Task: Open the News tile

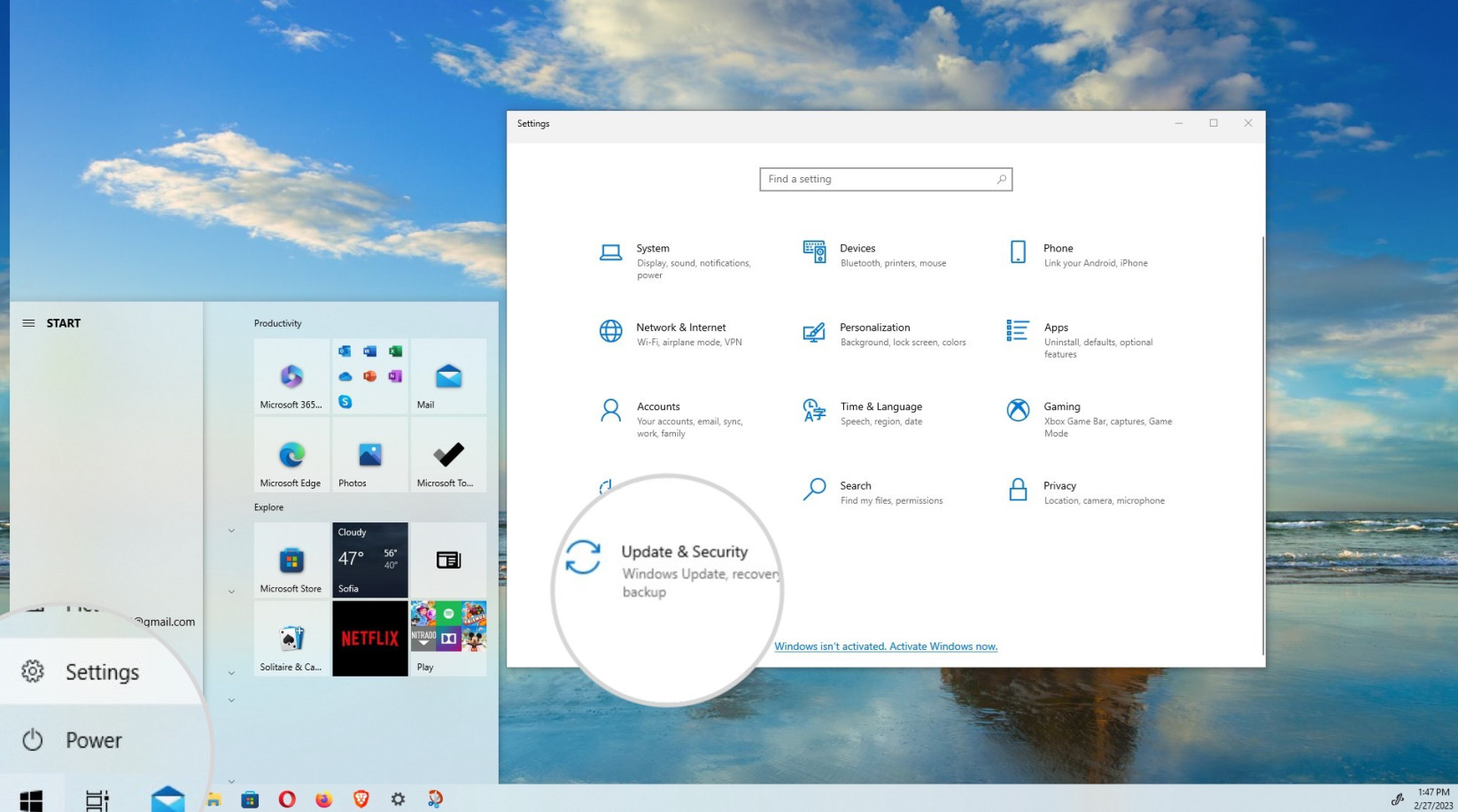Action: [x=448, y=560]
